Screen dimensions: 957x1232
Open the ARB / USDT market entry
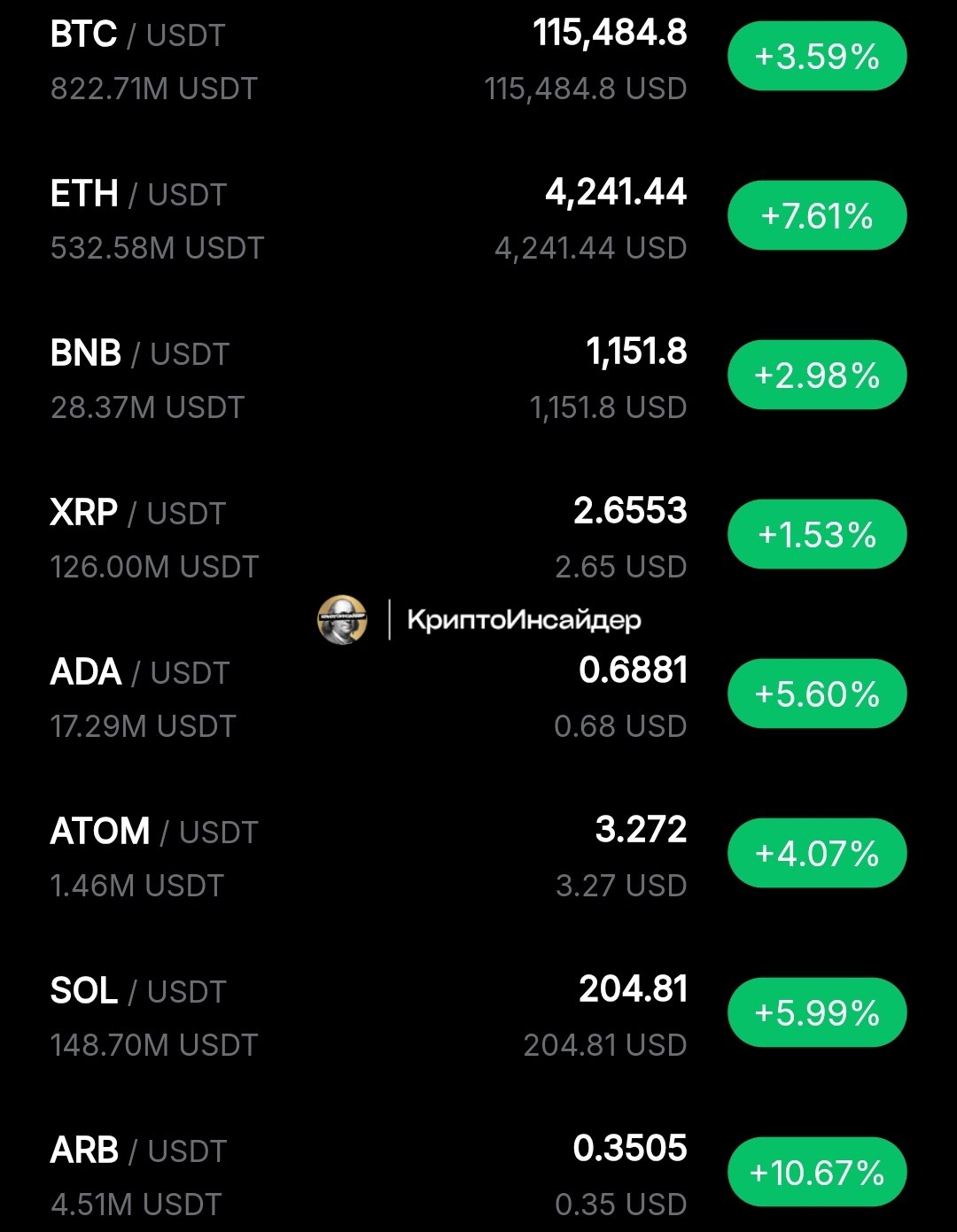coord(138,1151)
